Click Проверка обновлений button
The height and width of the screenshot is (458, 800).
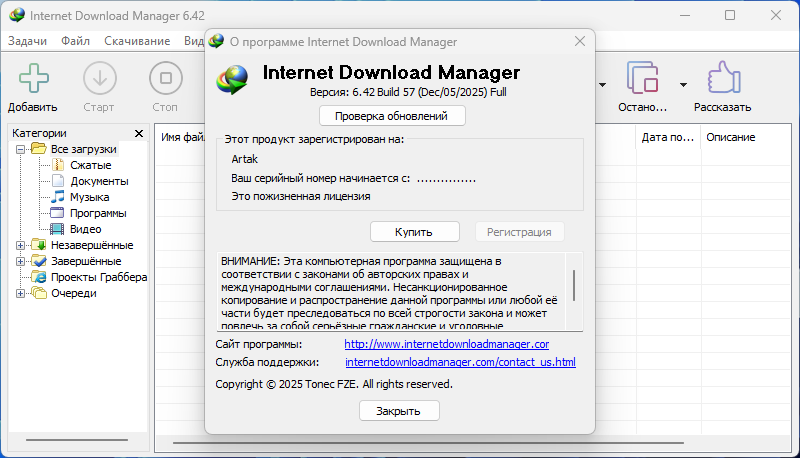click(x=392, y=116)
